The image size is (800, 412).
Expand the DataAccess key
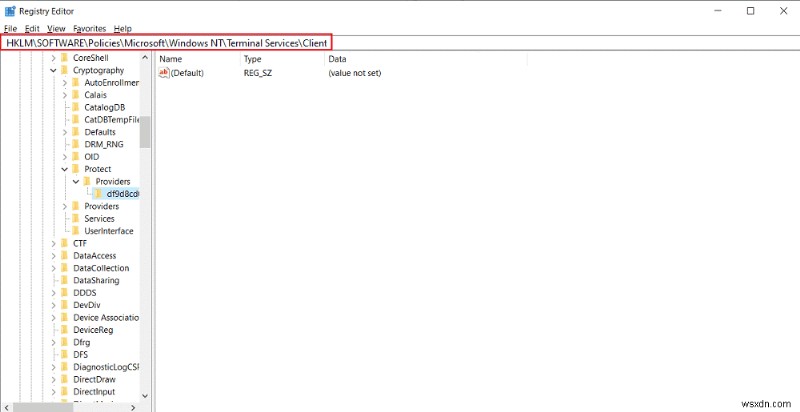pyautogui.click(x=54, y=255)
